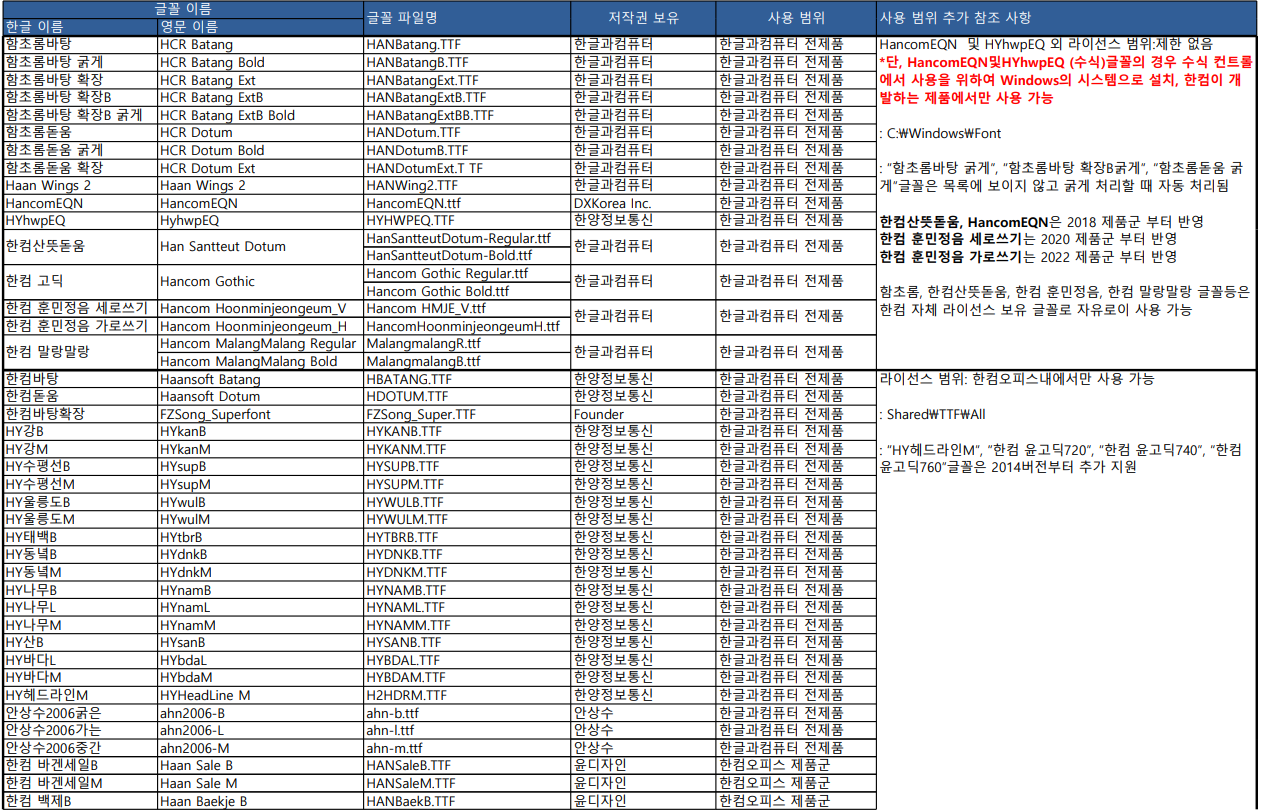
Task: Select the 'HANBaekB.TTF' file cell
Action: click(x=467, y=801)
